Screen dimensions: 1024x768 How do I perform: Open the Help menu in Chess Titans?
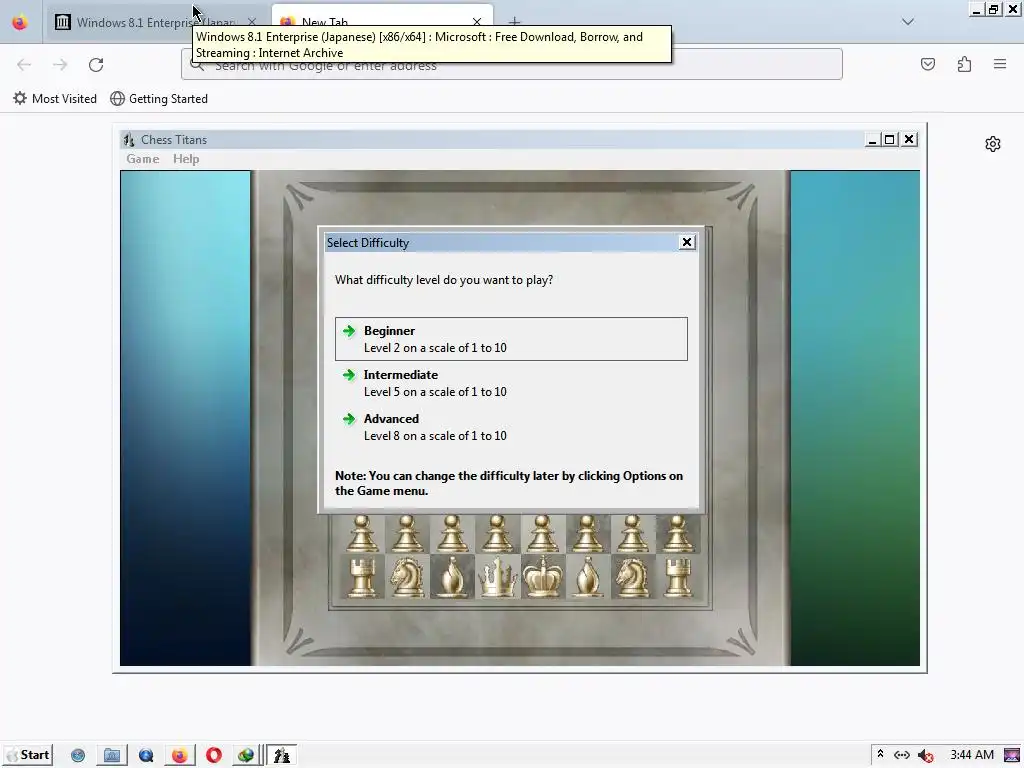(186, 159)
